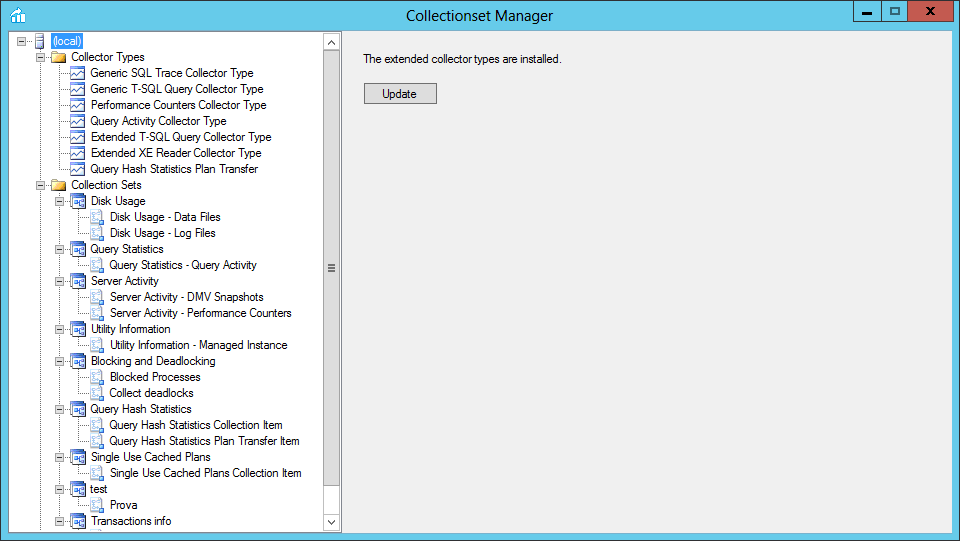Viewport: 960px width, 541px height.
Task: Click the Query Hash Statistics set icon
Action: click(x=78, y=409)
